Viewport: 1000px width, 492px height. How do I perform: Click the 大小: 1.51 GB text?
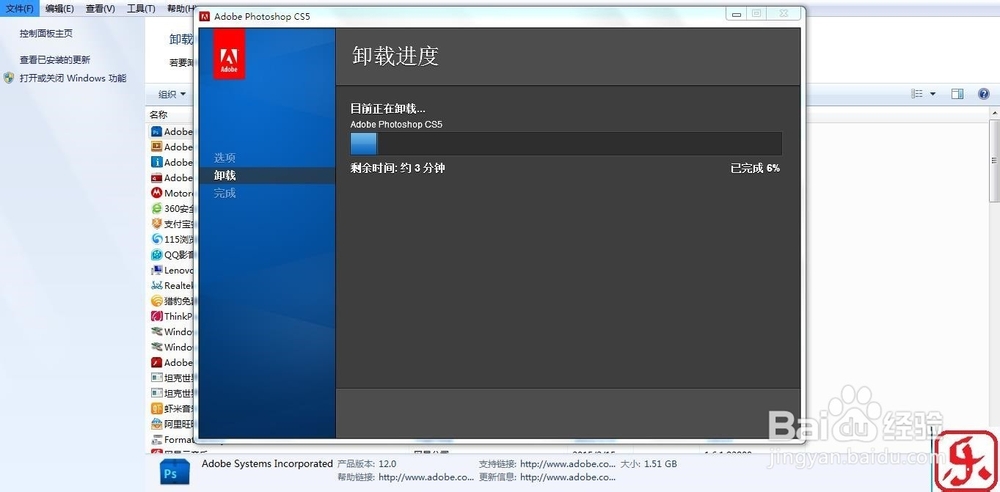coord(649,464)
